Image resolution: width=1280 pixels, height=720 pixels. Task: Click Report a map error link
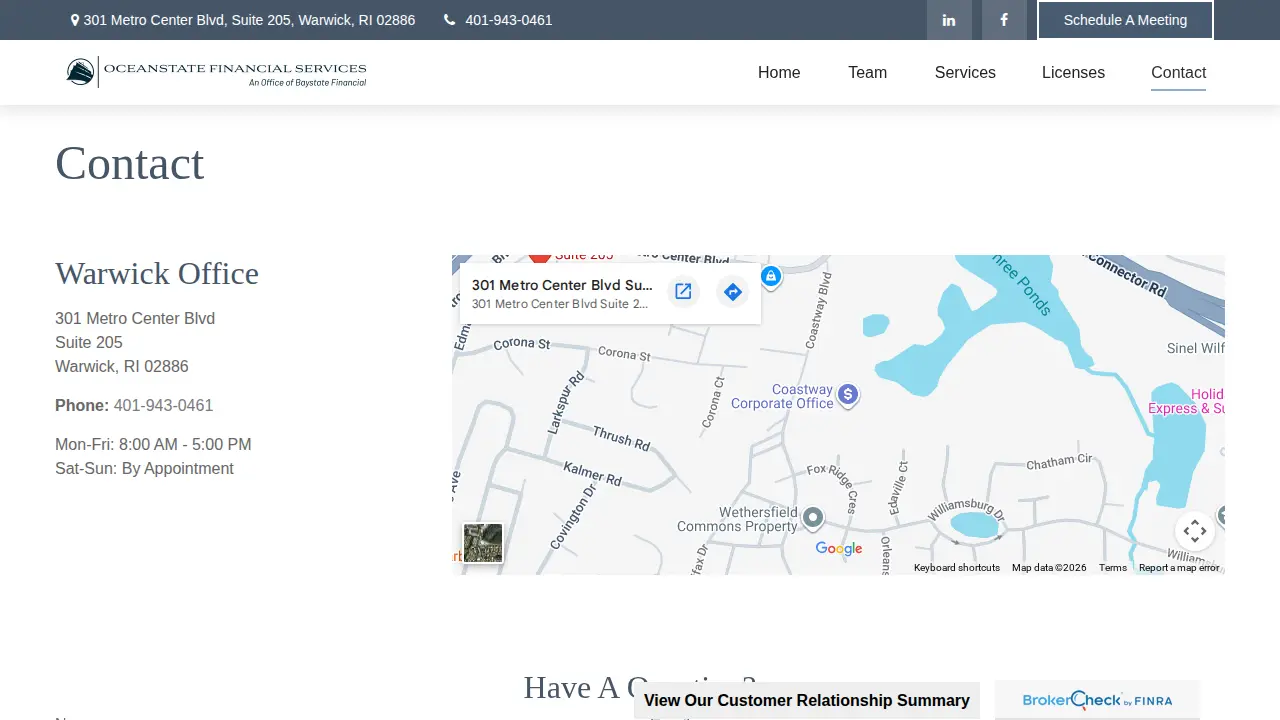click(x=1179, y=568)
